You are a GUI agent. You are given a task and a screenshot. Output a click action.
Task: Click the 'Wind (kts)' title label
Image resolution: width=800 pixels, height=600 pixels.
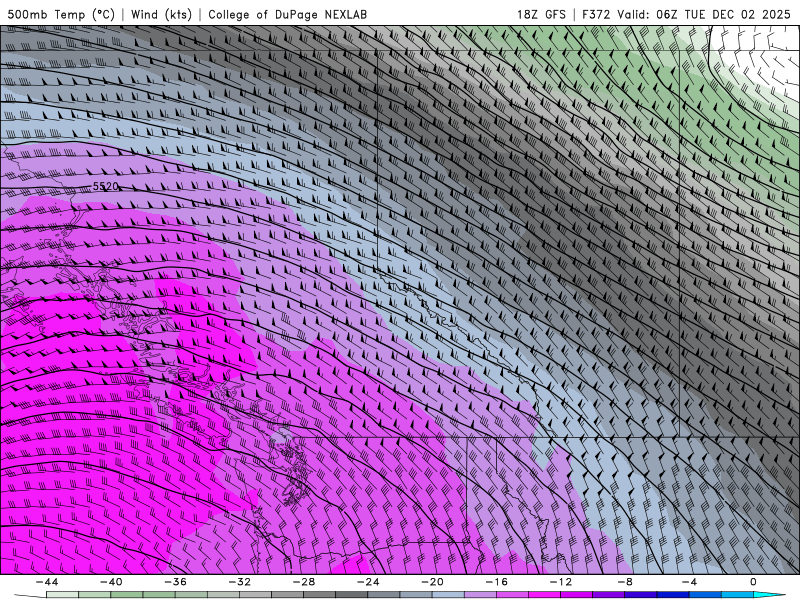click(161, 14)
